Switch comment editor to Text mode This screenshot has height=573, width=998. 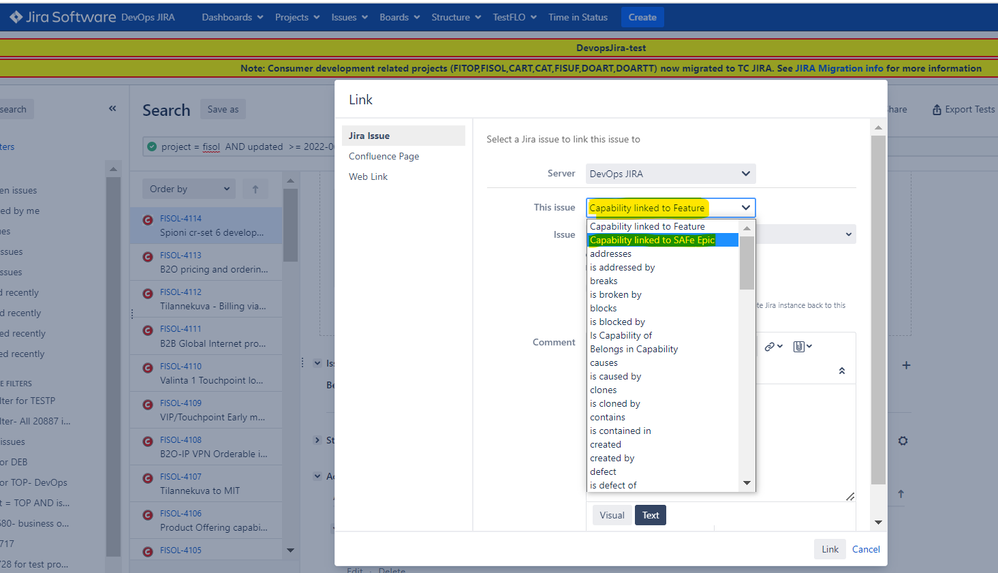pyautogui.click(x=650, y=515)
